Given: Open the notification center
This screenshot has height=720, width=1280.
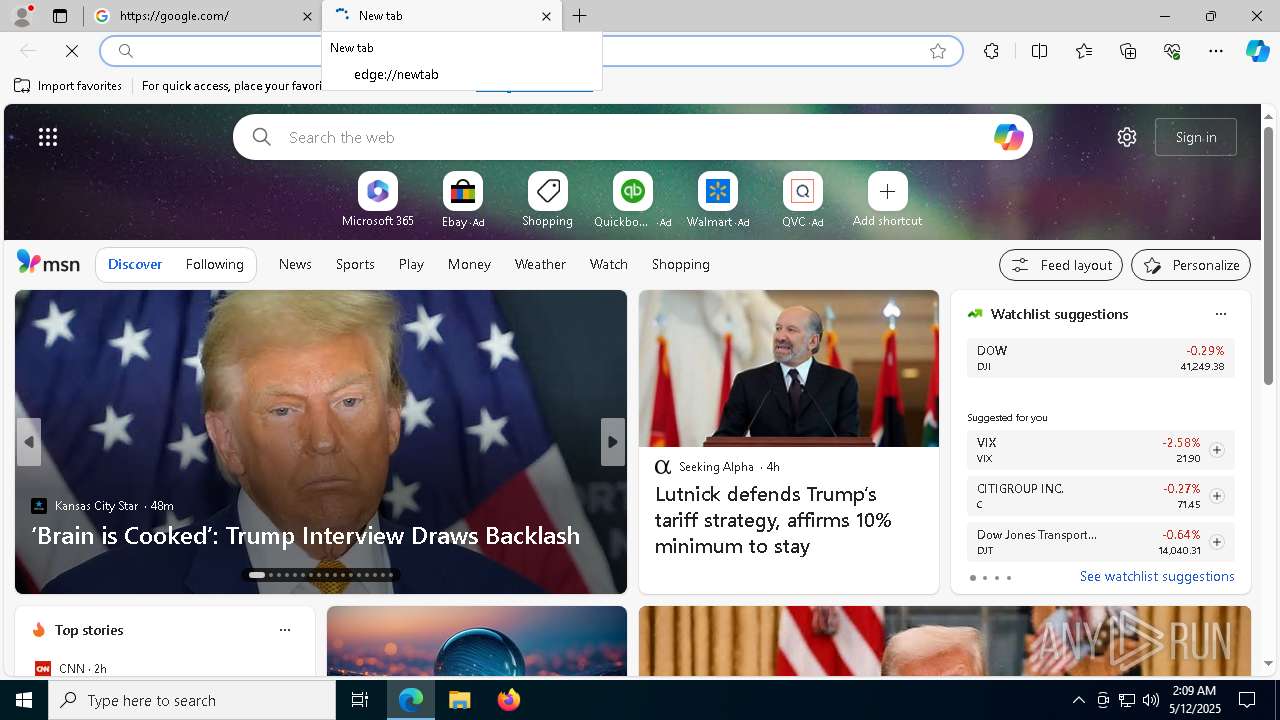Looking at the screenshot, I should pyautogui.click(x=1247, y=700).
